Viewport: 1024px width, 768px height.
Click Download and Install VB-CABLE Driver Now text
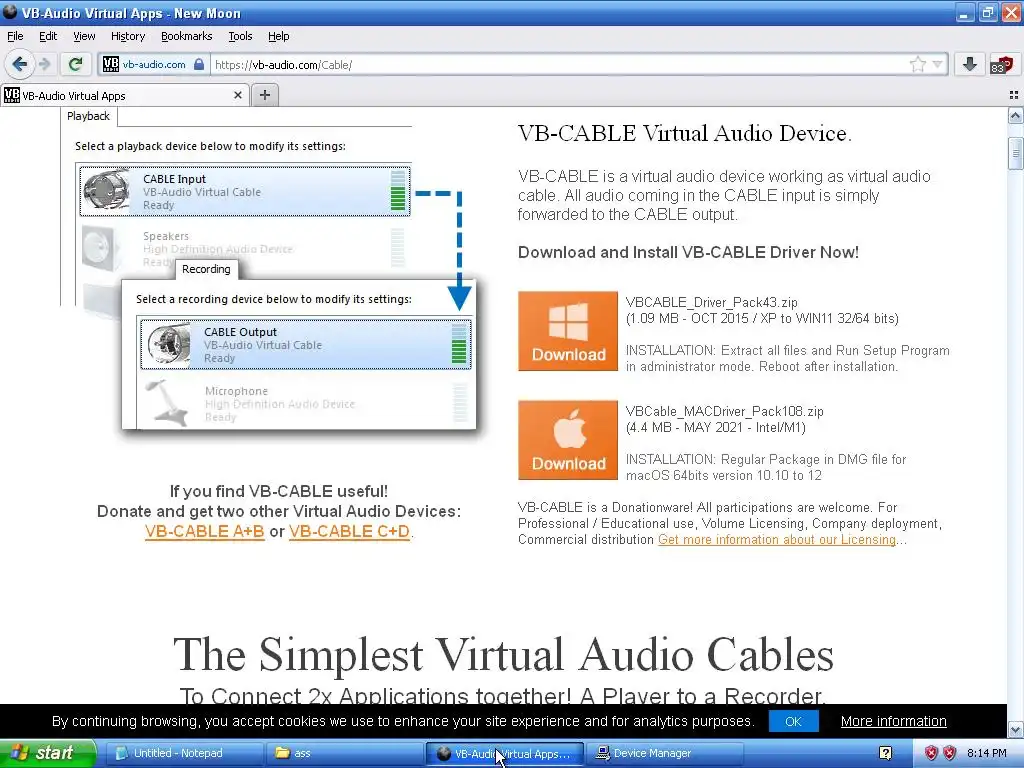tap(688, 252)
